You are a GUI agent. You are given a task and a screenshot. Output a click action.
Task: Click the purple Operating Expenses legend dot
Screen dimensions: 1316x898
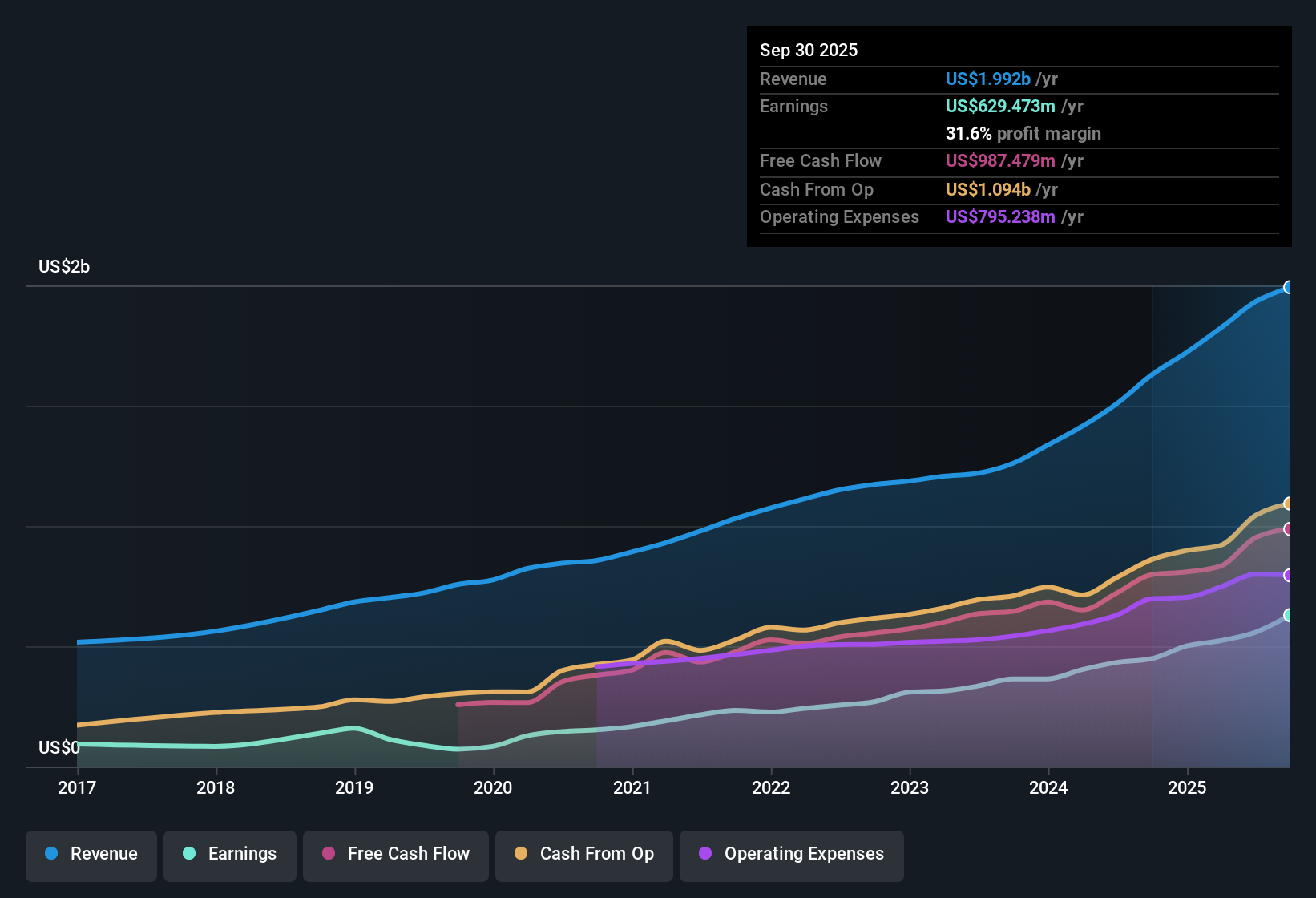pyautogui.click(x=704, y=854)
